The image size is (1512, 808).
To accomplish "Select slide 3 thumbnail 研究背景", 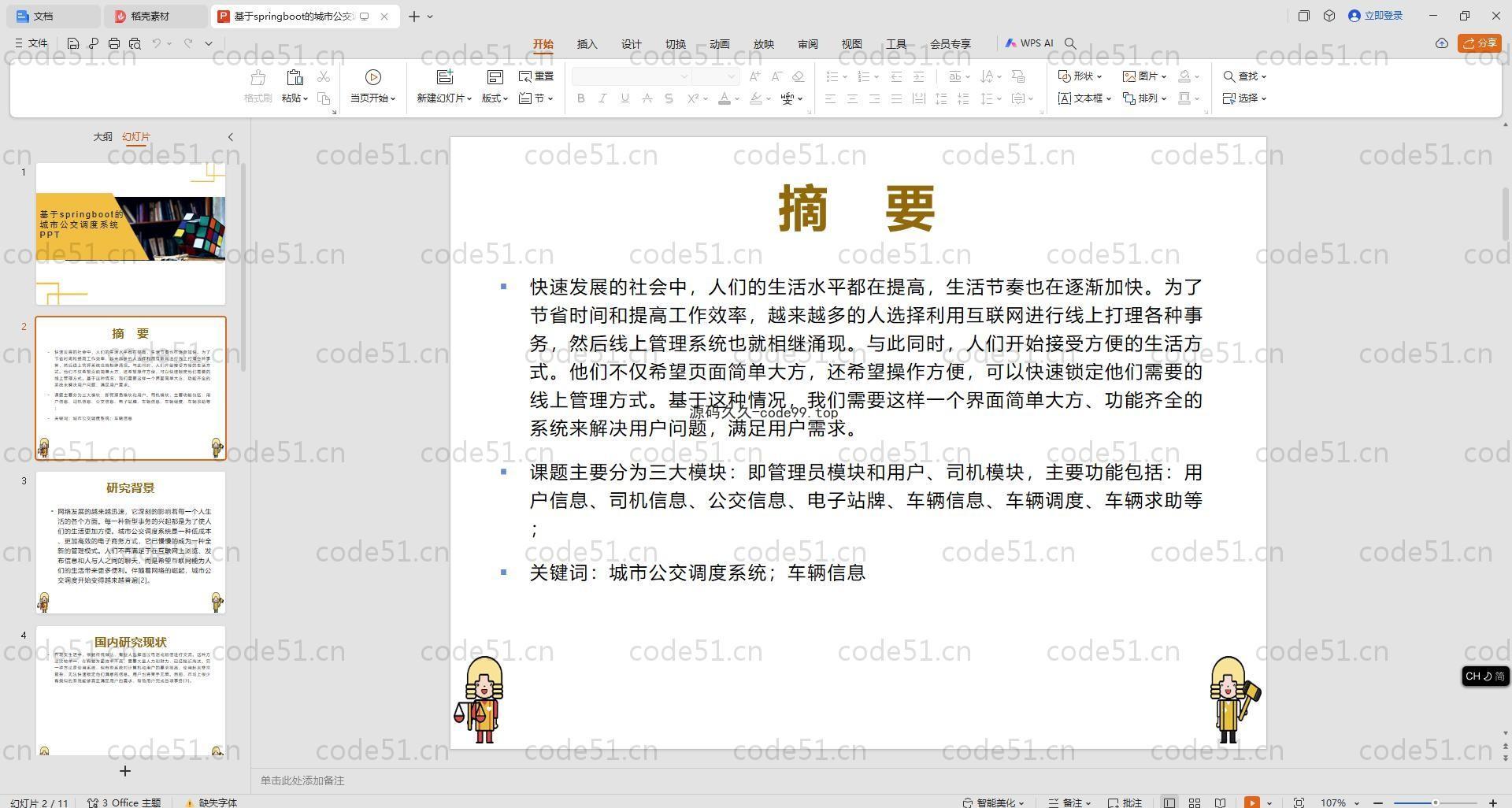I will pos(131,543).
